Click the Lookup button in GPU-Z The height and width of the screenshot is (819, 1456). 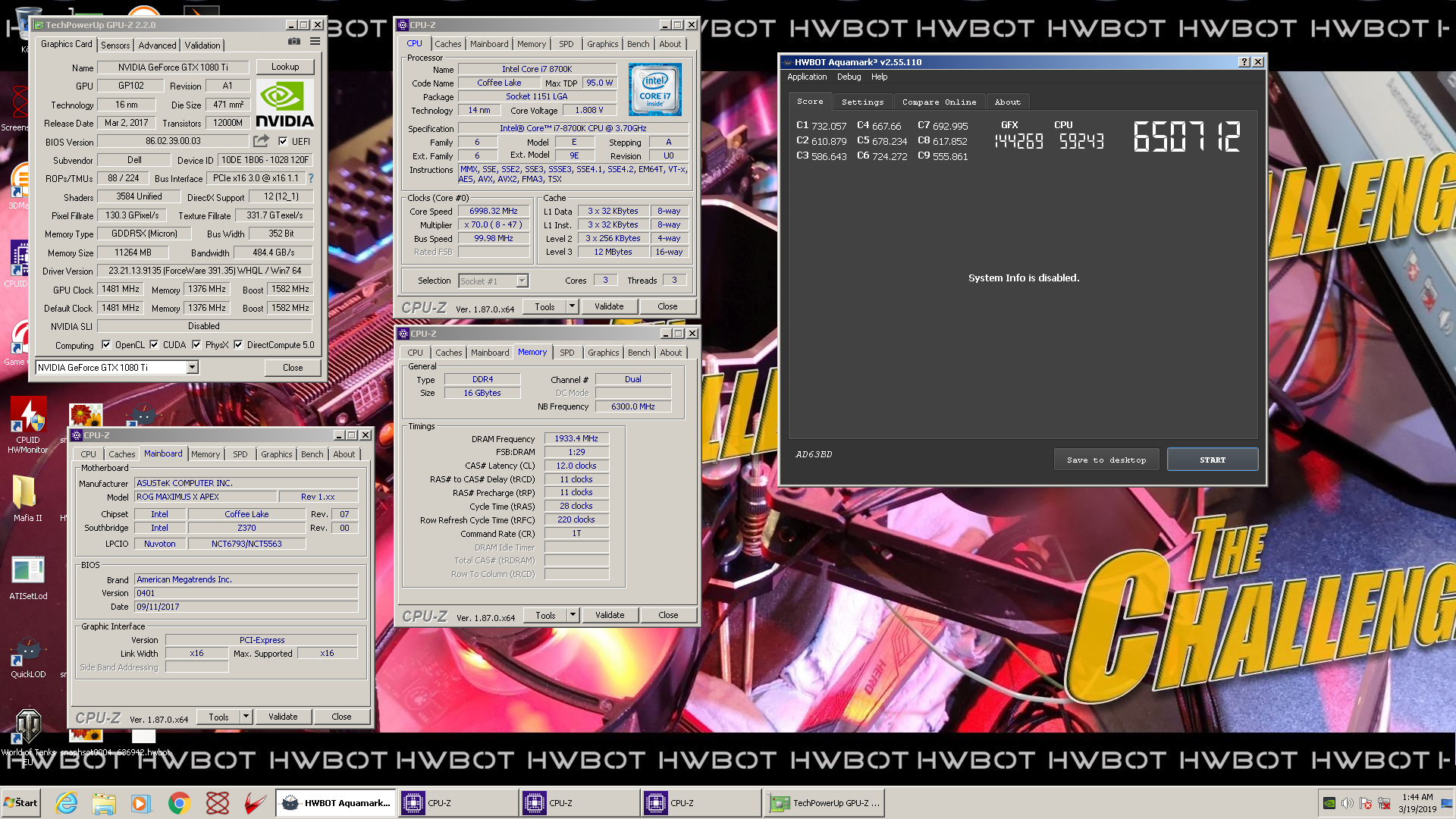(x=285, y=67)
